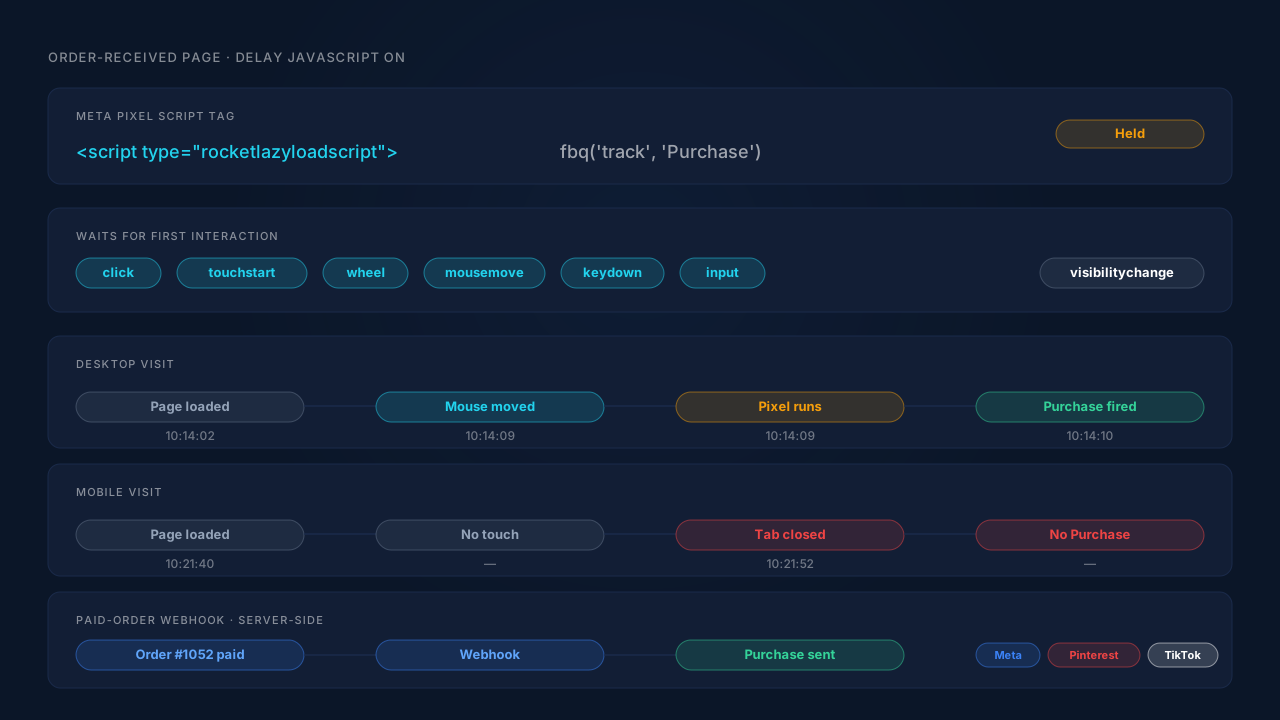Viewport: 1280px width, 720px height.
Task: Click the Webhook step pill
Action: [x=490, y=655]
